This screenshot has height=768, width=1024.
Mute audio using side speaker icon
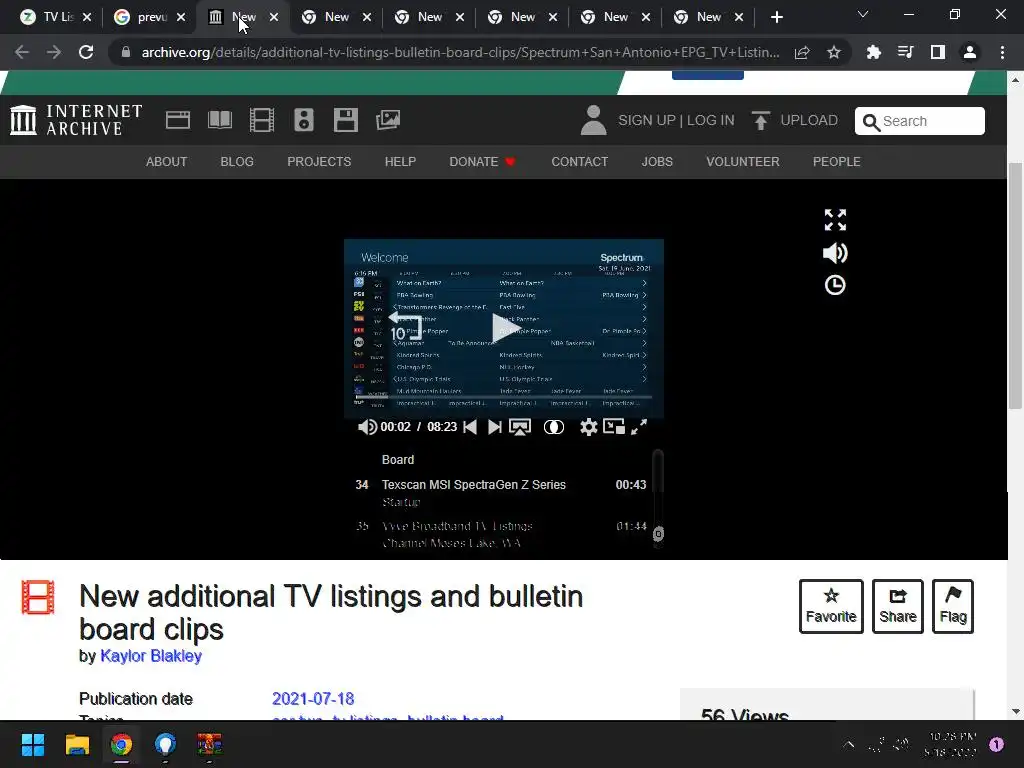coord(835,253)
